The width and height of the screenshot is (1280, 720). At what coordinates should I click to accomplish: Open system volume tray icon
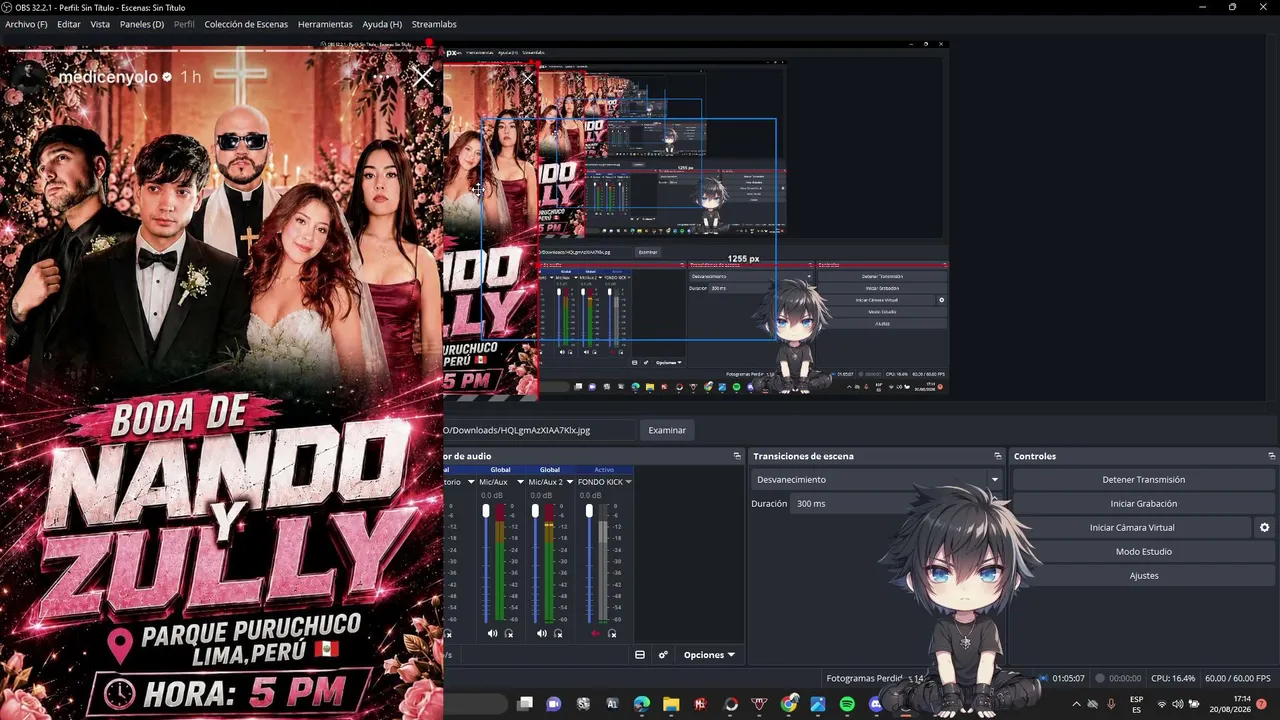pos(1178,705)
